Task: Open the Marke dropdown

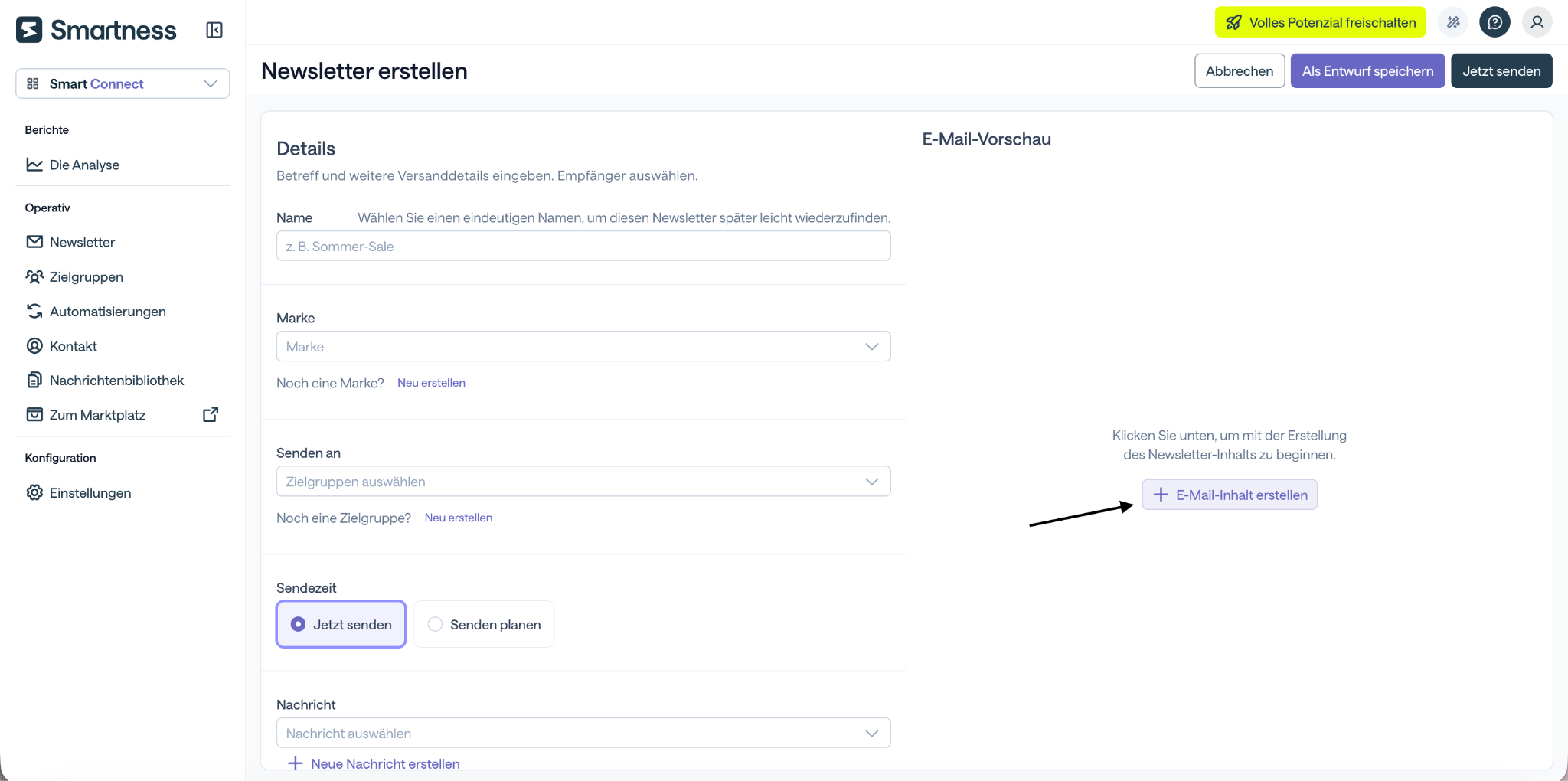Action: tap(583, 346)
